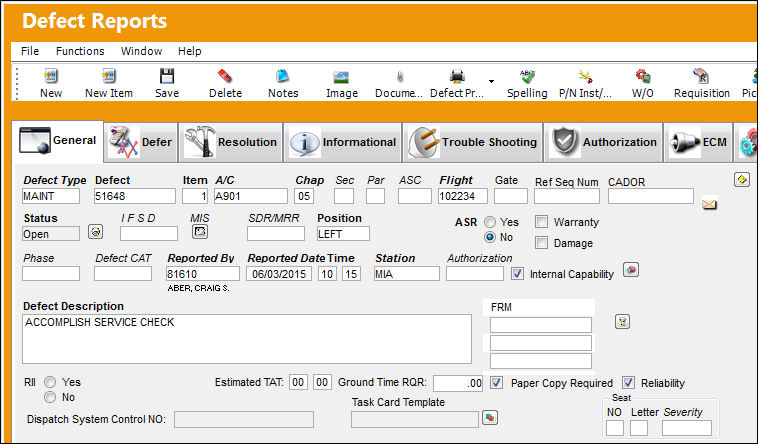Switch to the General tab
Image resolution: width=758 pixels, height=444 pixels.
click(x=58, y=141)
